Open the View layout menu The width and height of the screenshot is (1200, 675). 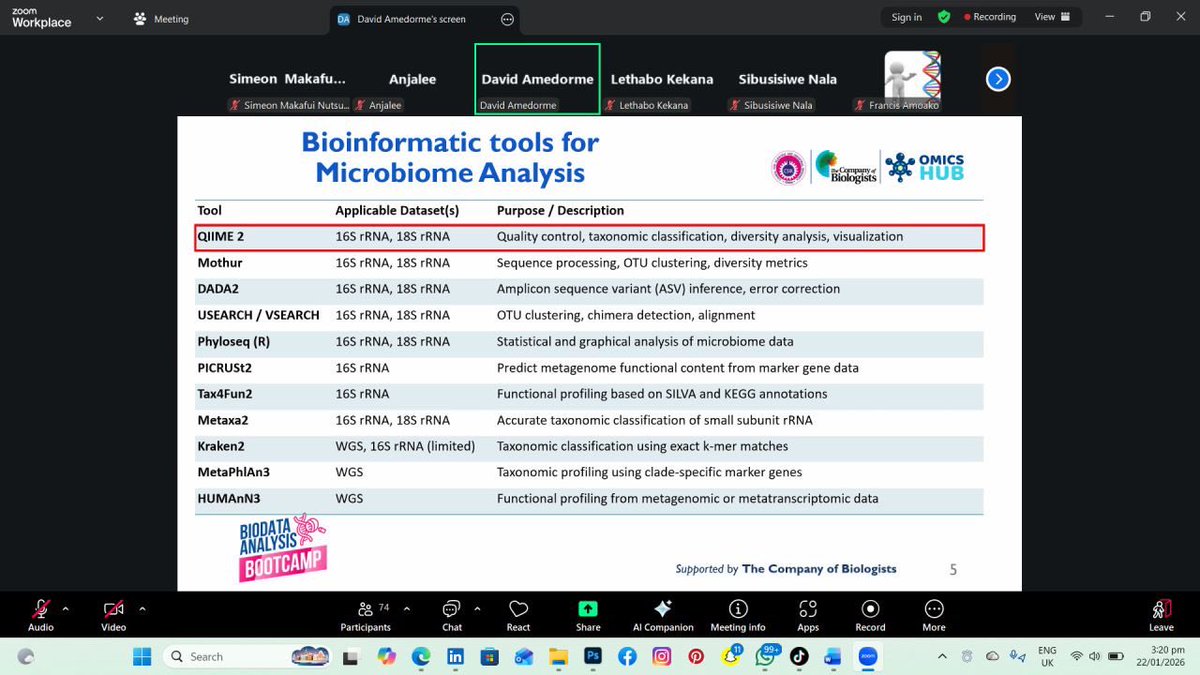click(1052, 17)
